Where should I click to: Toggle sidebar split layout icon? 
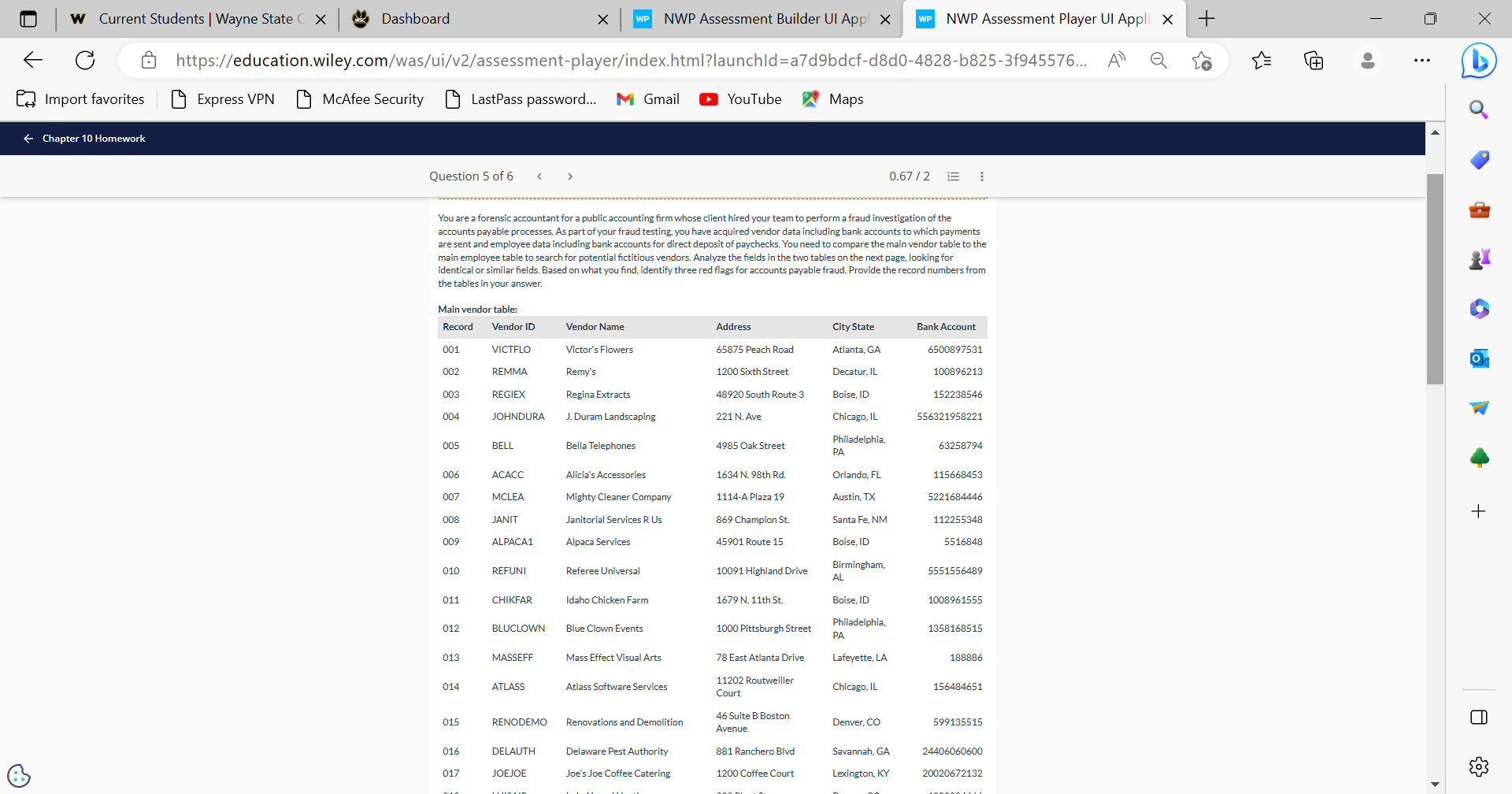click(1479, 717)
